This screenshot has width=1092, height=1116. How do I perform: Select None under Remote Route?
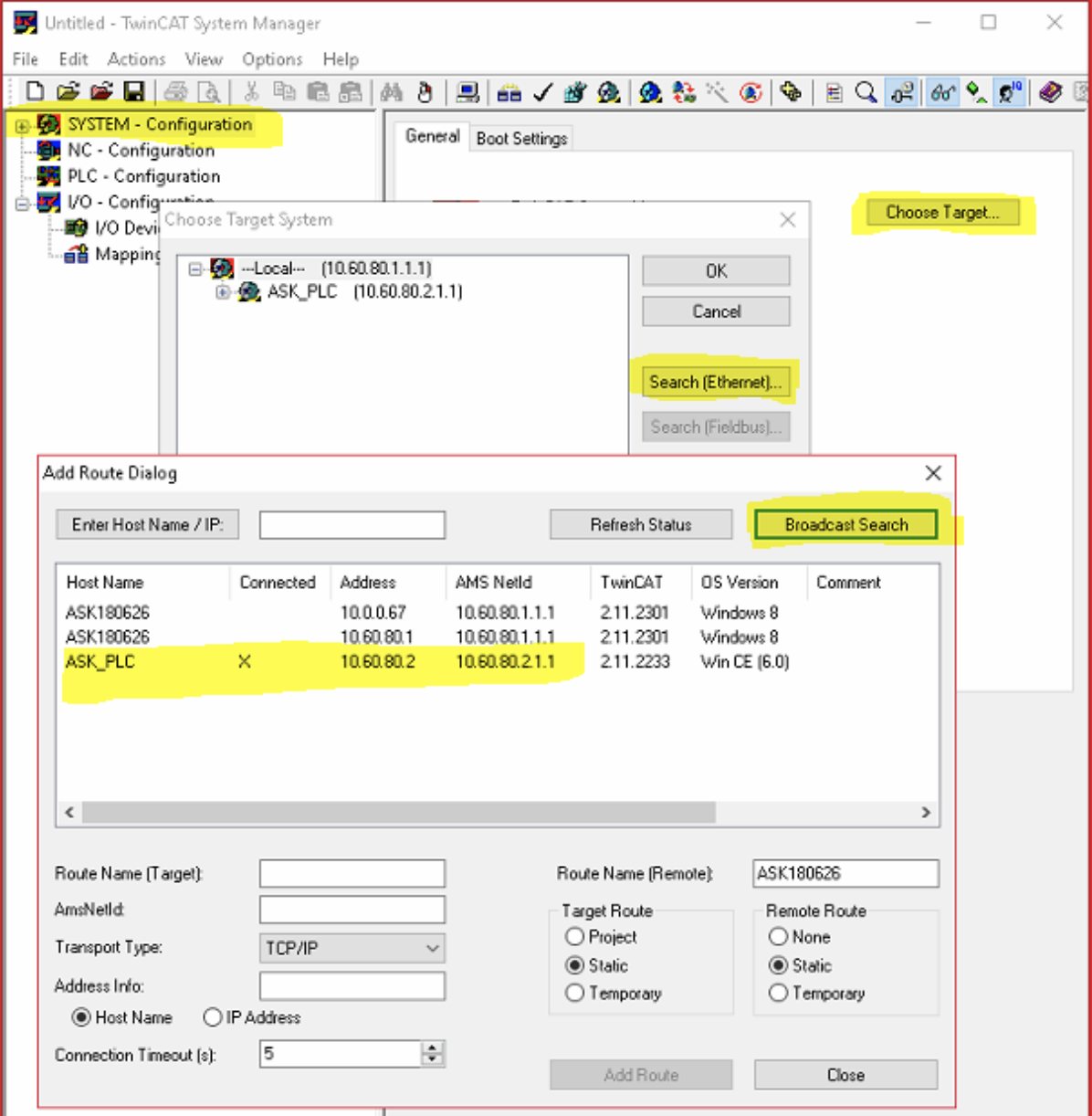pyautogui.click(x=778, y=937)
